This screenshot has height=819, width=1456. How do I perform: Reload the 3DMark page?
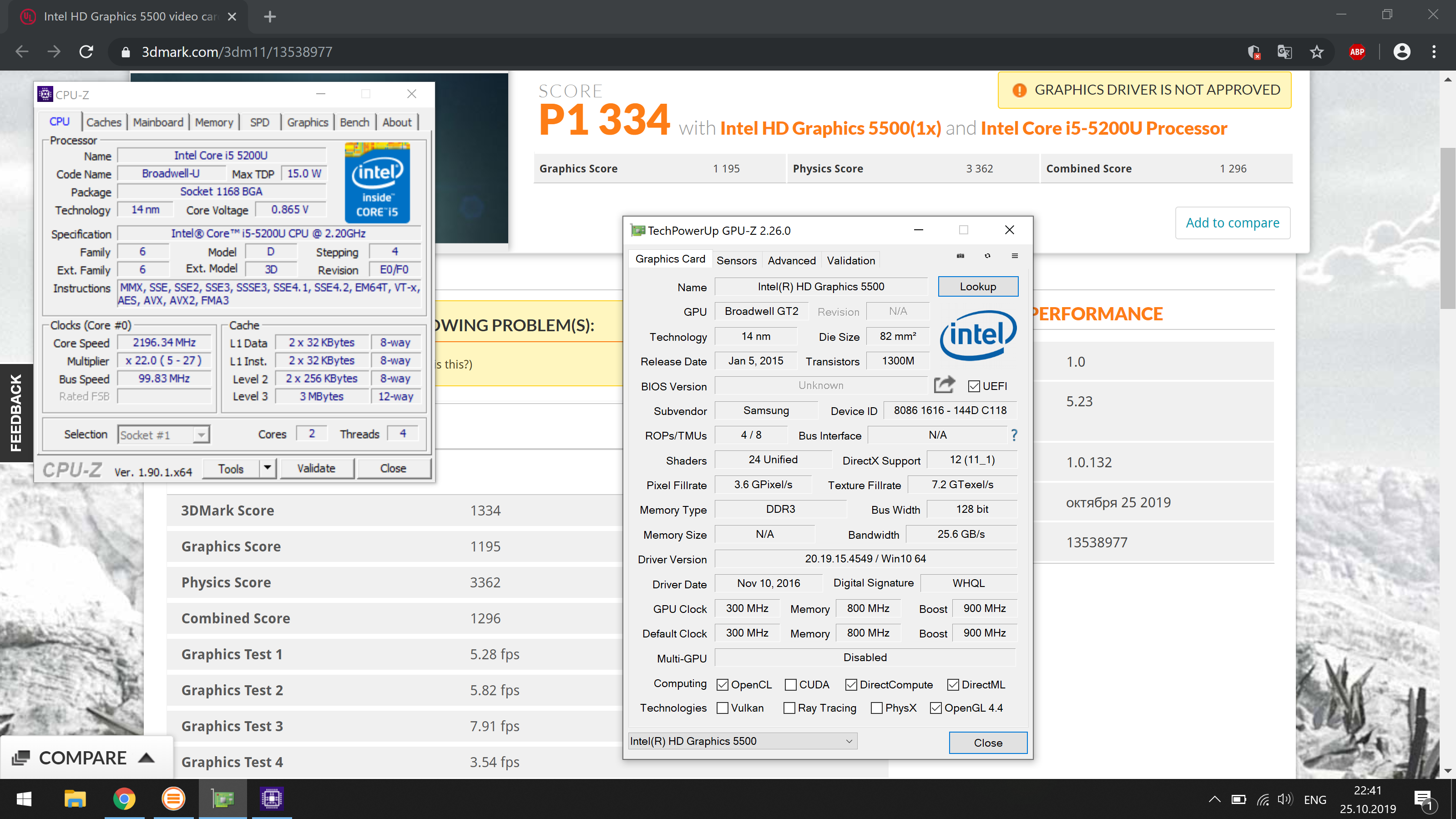pos(86,52)
